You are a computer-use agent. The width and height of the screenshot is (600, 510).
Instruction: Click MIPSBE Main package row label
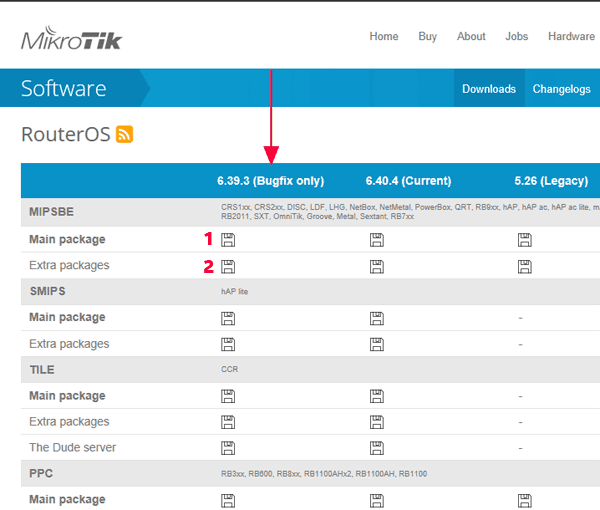point(67,240)
